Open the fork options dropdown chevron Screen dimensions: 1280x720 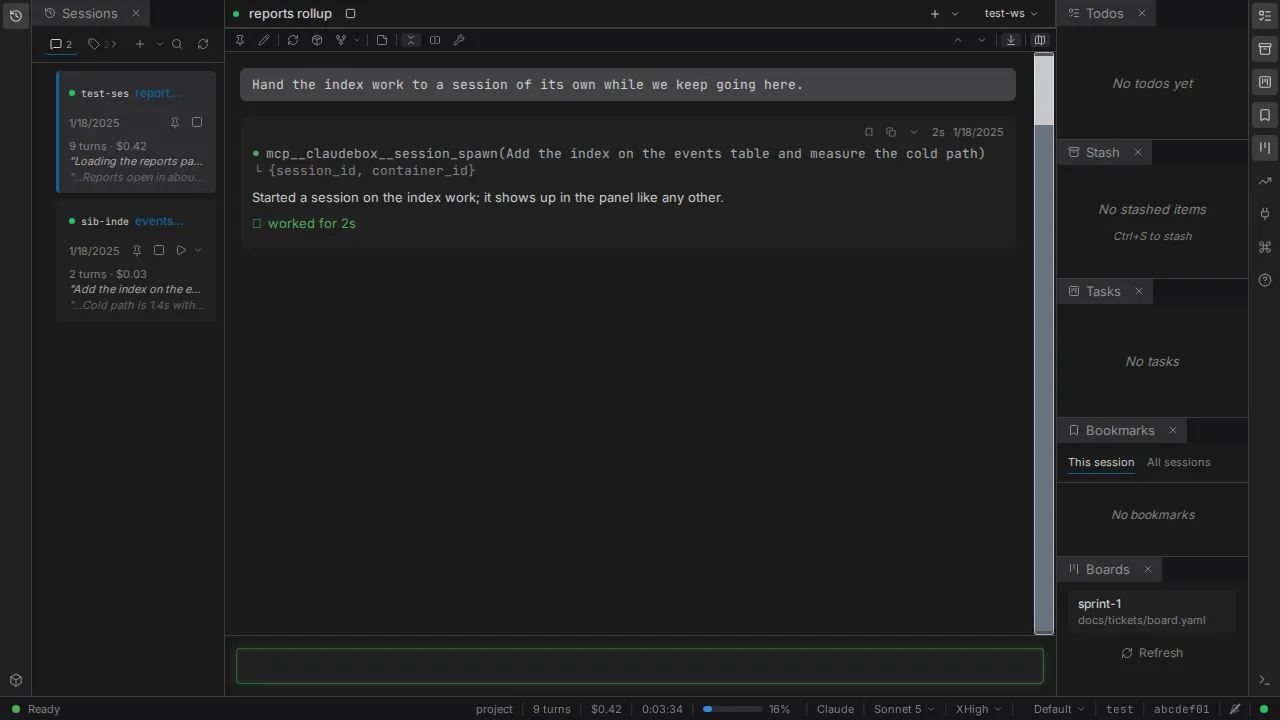click(x=357, y=40)
